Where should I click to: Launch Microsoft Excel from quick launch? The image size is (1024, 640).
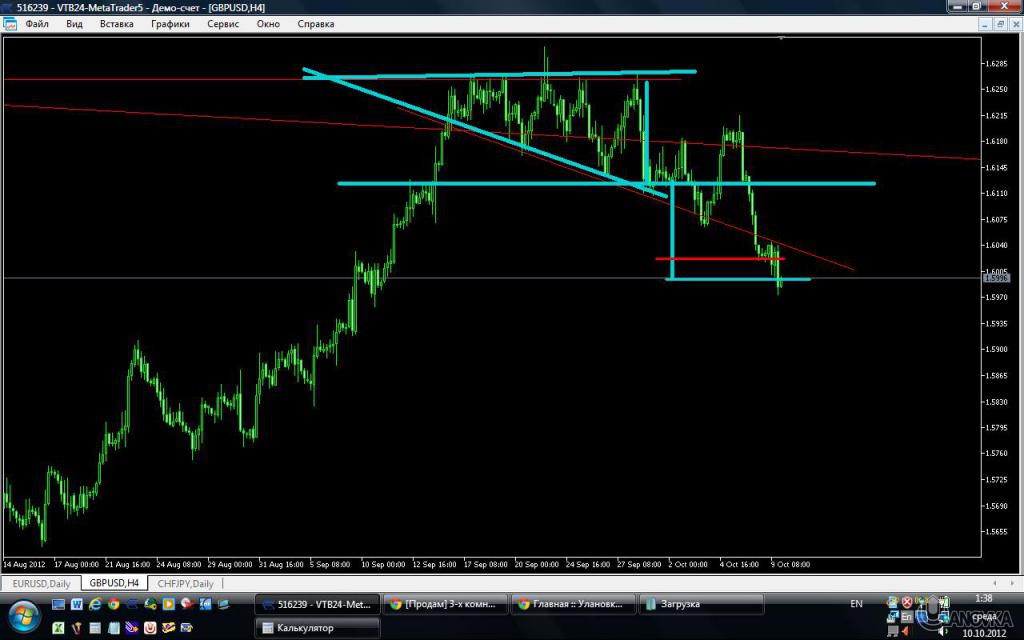[x=58, y=628]
